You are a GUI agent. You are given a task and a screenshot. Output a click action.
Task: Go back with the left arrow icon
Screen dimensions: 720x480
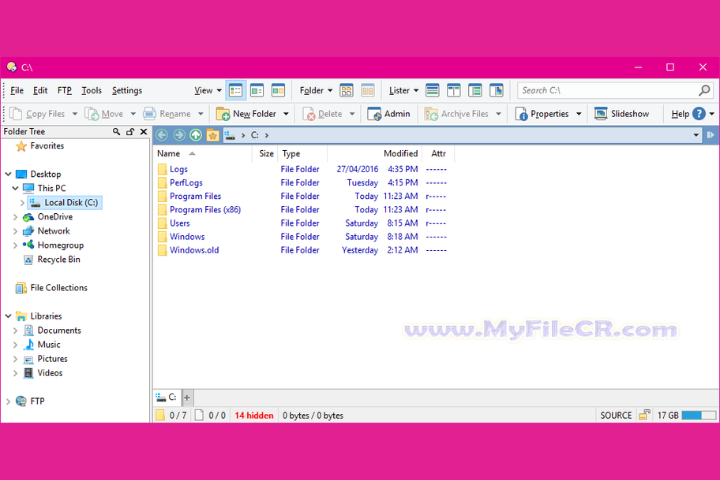(x=162, y=135)
